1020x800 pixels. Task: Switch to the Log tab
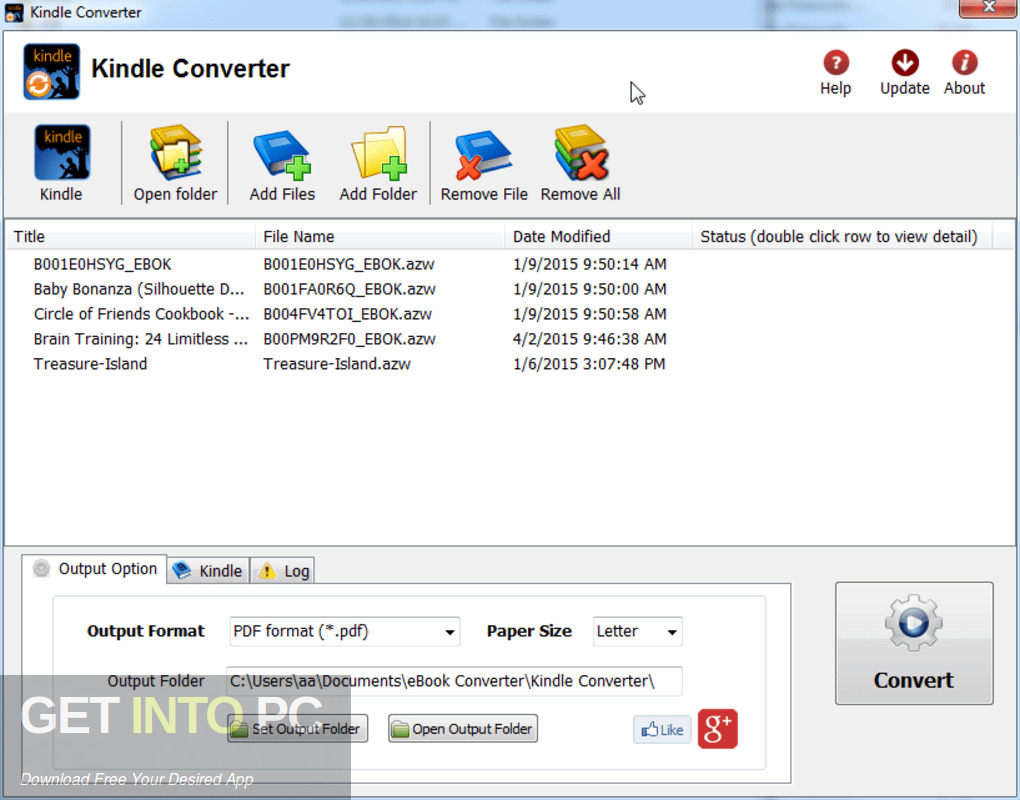tap(283, 570)
